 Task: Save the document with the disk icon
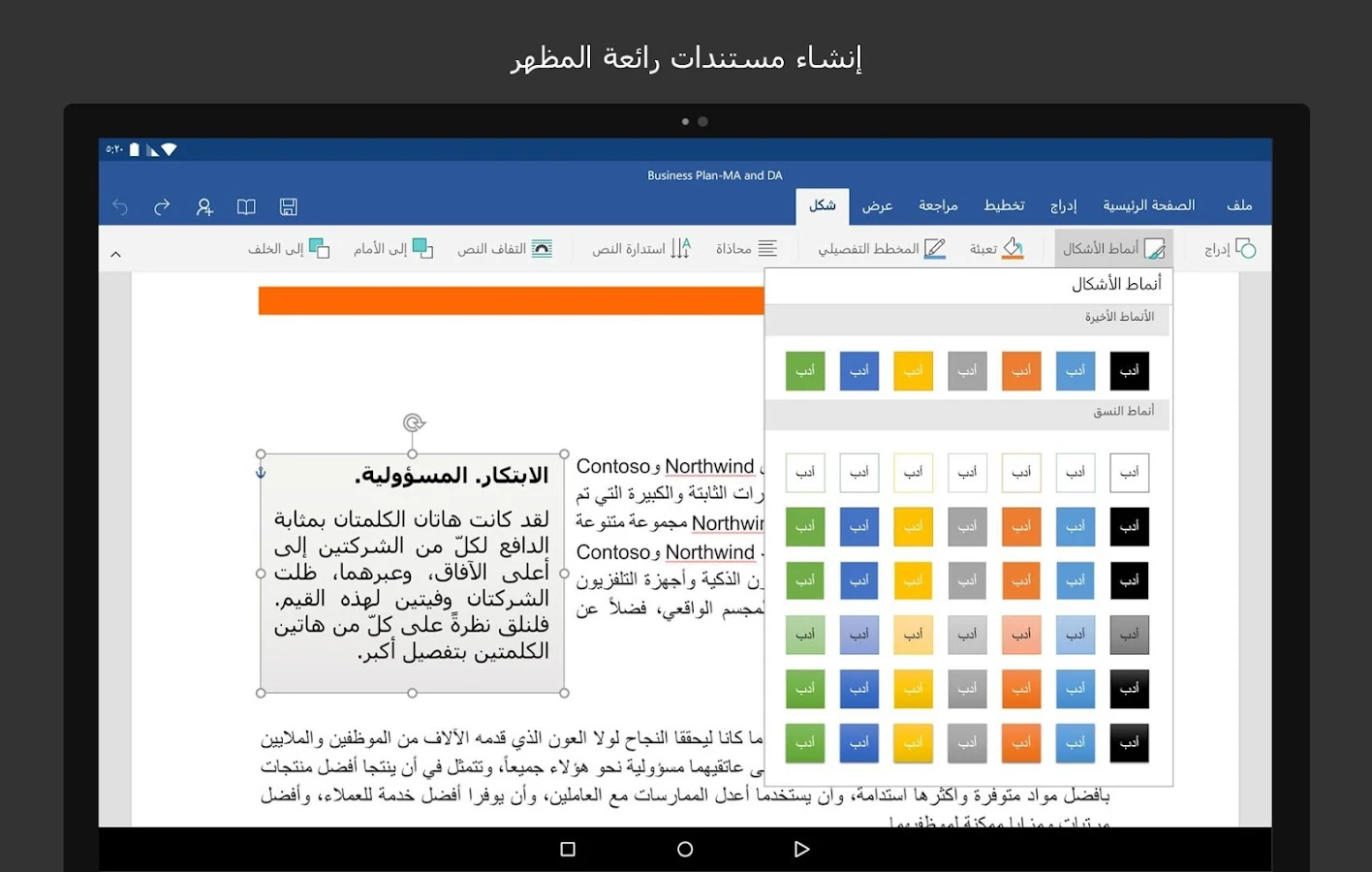(x=288, y=206)
